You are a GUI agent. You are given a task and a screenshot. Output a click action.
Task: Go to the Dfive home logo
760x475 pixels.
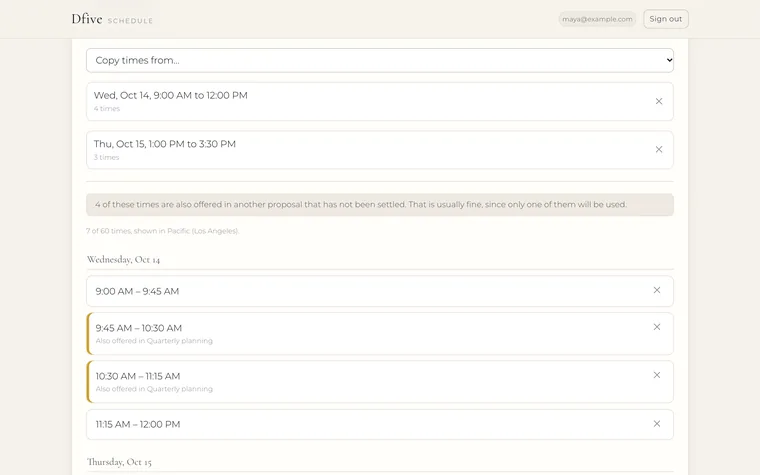(87, 19)
